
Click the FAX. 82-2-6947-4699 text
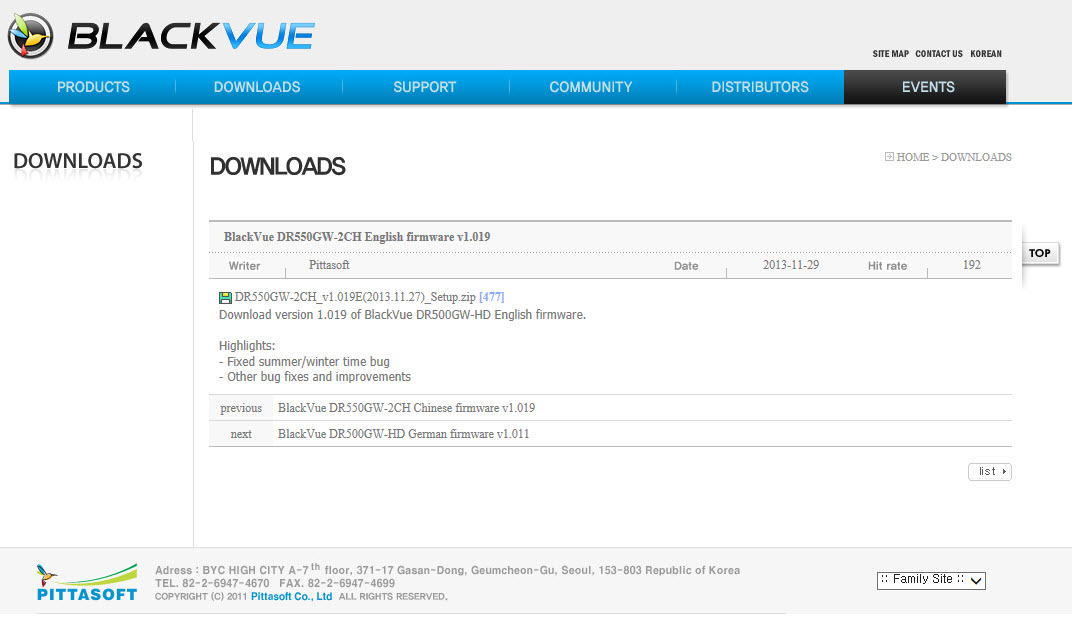[x=337, y=584]
